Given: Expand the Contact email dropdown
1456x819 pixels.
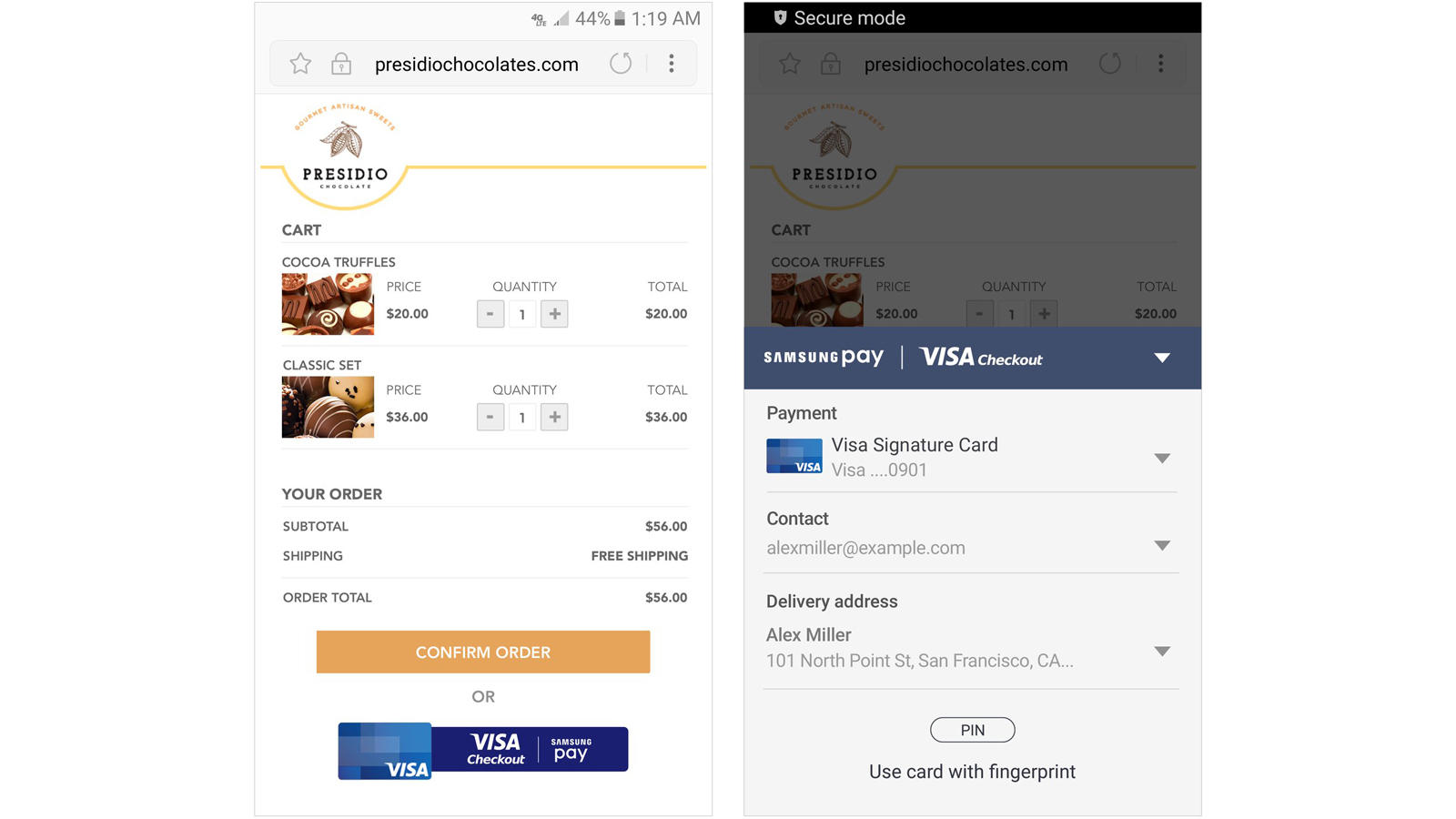Looking at the screenshot, I should (1162, 546).
